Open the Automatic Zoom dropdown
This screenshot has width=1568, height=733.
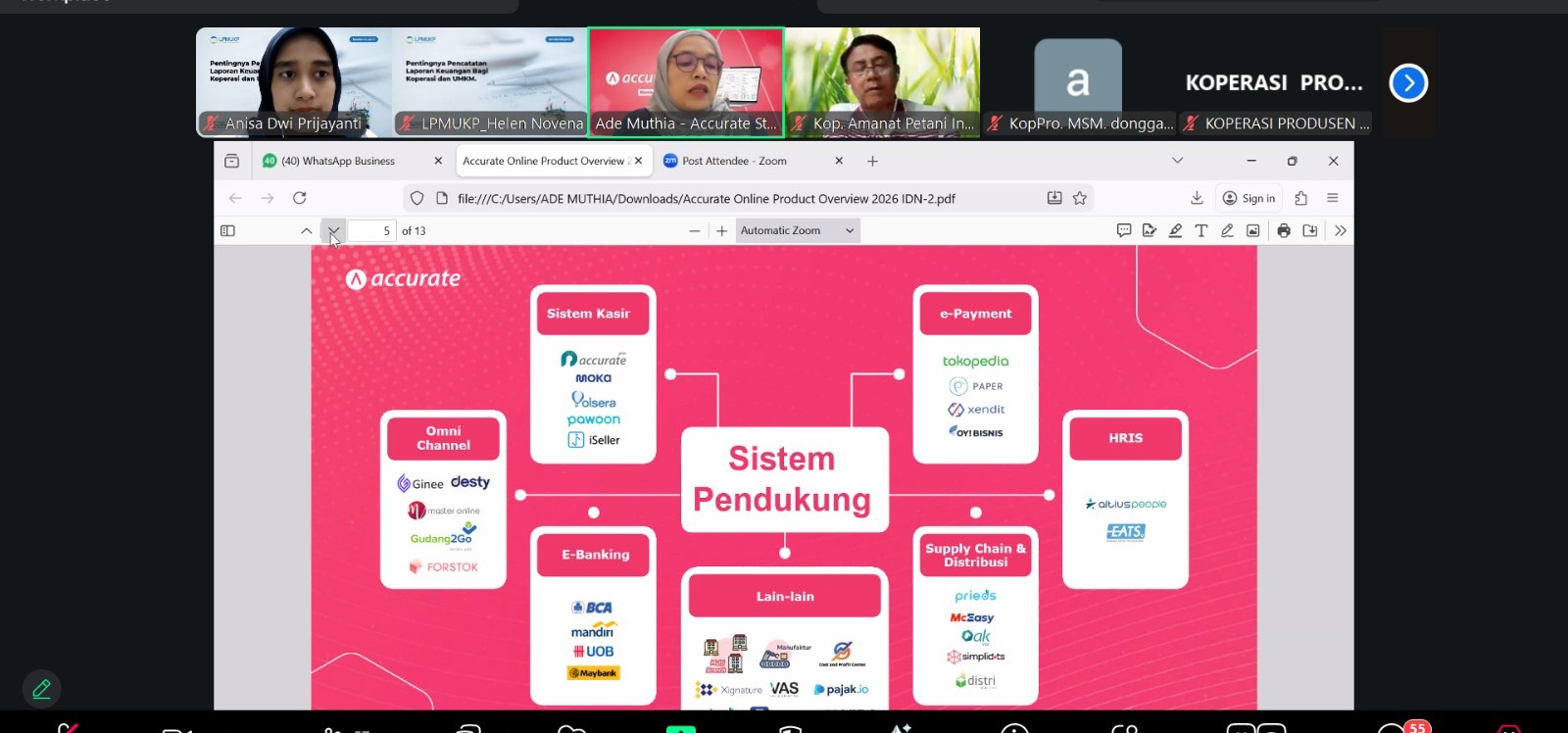(798, 231)
